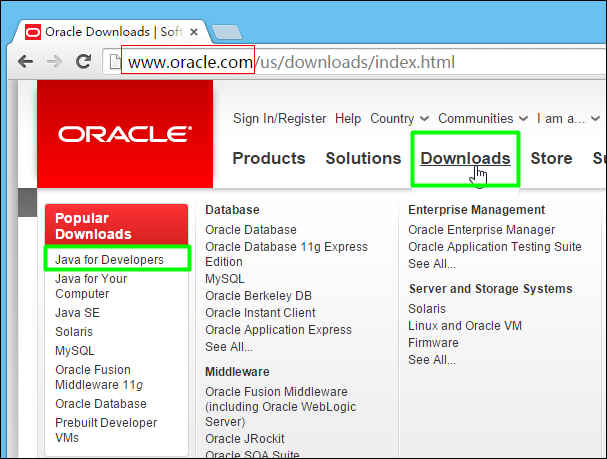Image resolution: width=607 pixels, height=459 pixels.
Task: Click Server and Storage Systems heading
Action: 490,289
